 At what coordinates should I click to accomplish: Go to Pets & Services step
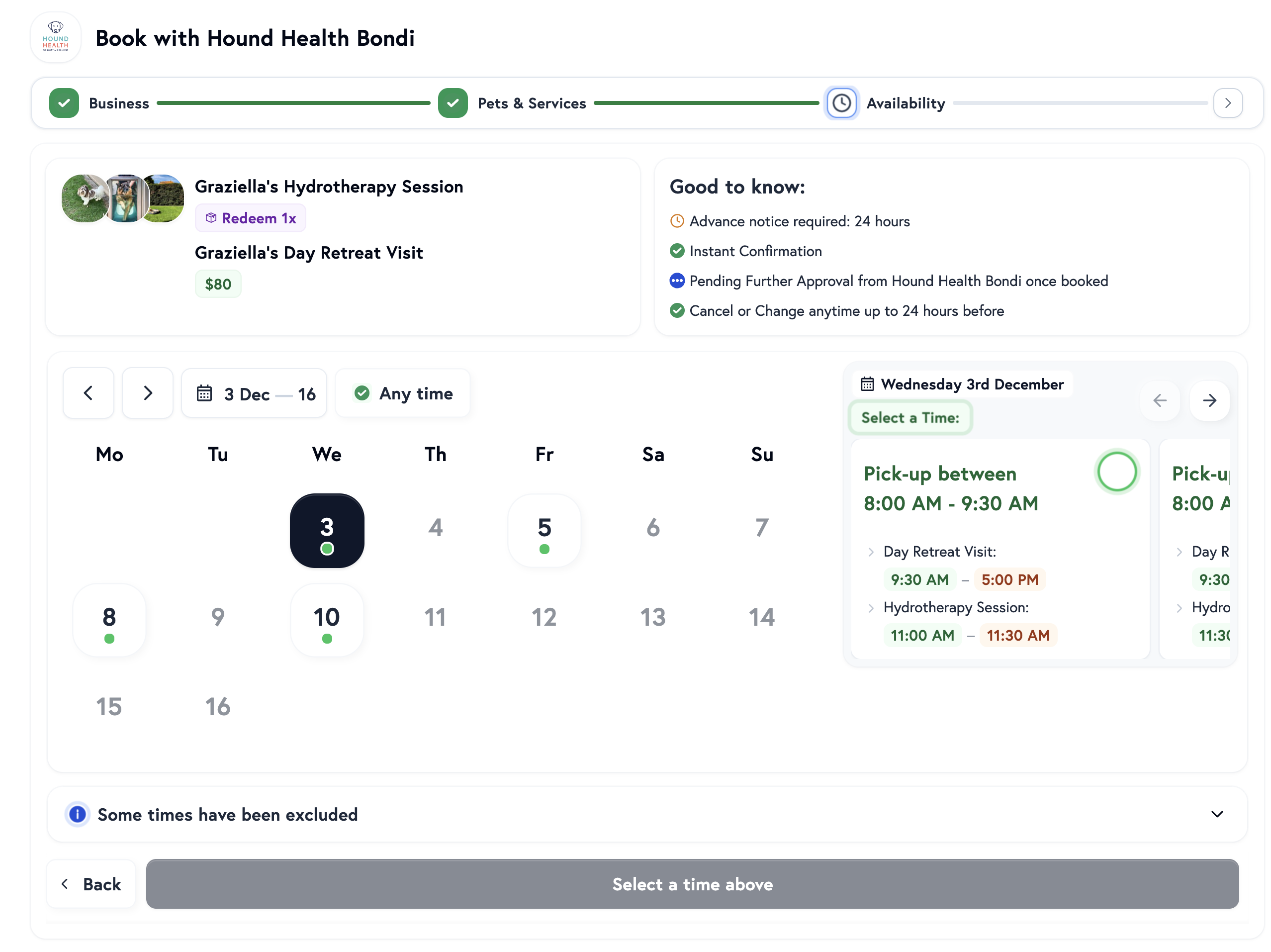point(531,103)
